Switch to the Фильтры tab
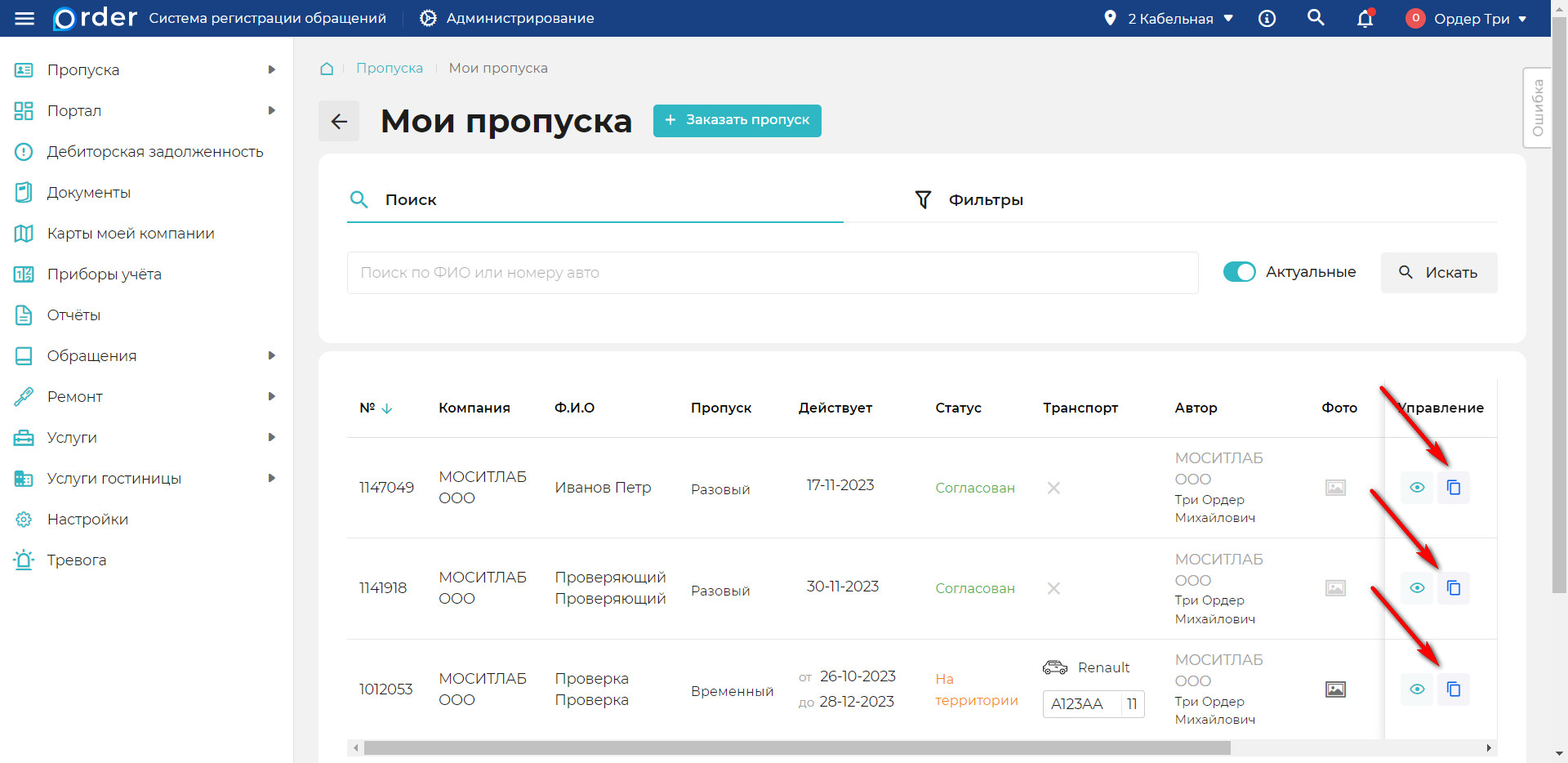Screen dimensions: 1568x763 [x=986, y=199]
